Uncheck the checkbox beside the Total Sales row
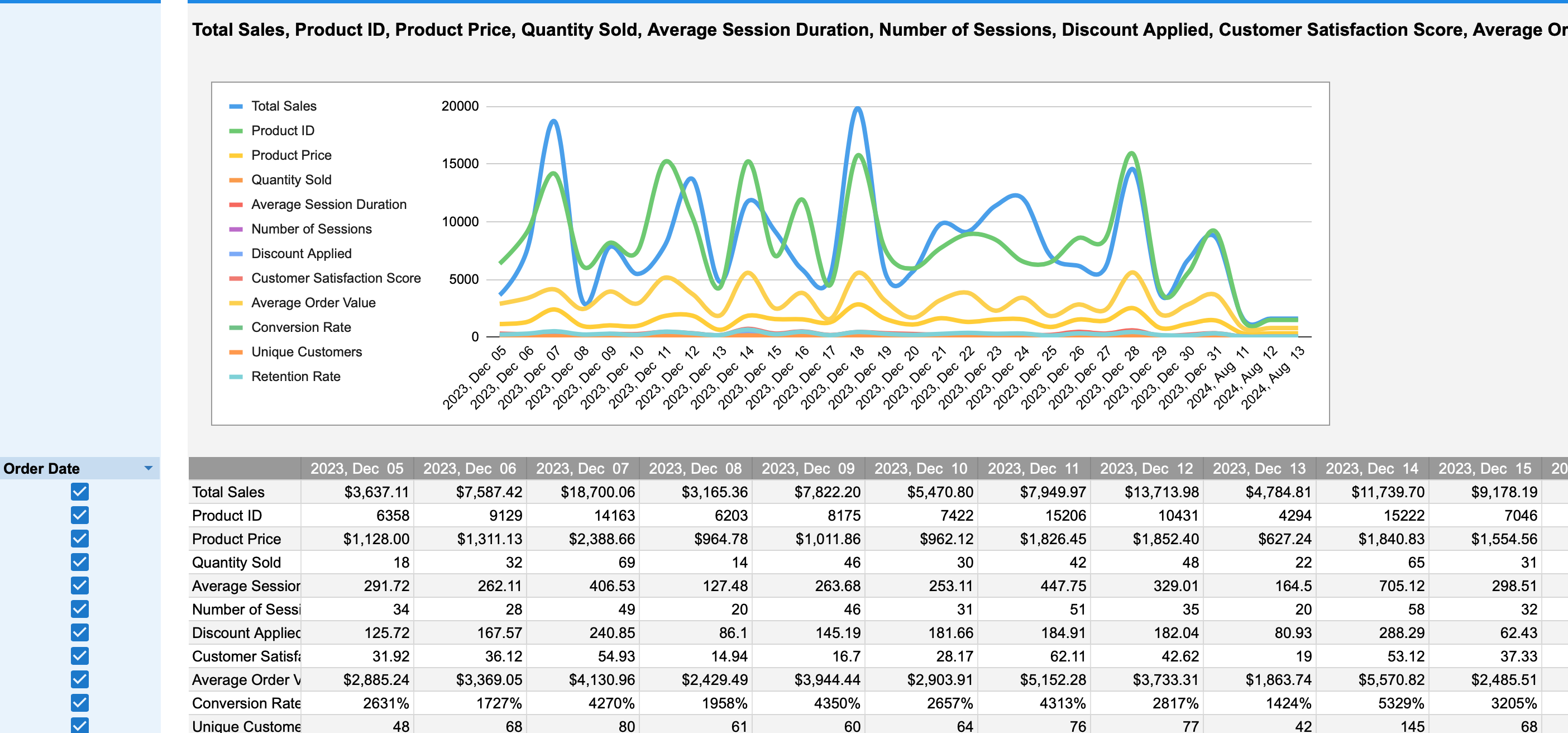This screenshot has height=733, width=1568. coord(80,491)
